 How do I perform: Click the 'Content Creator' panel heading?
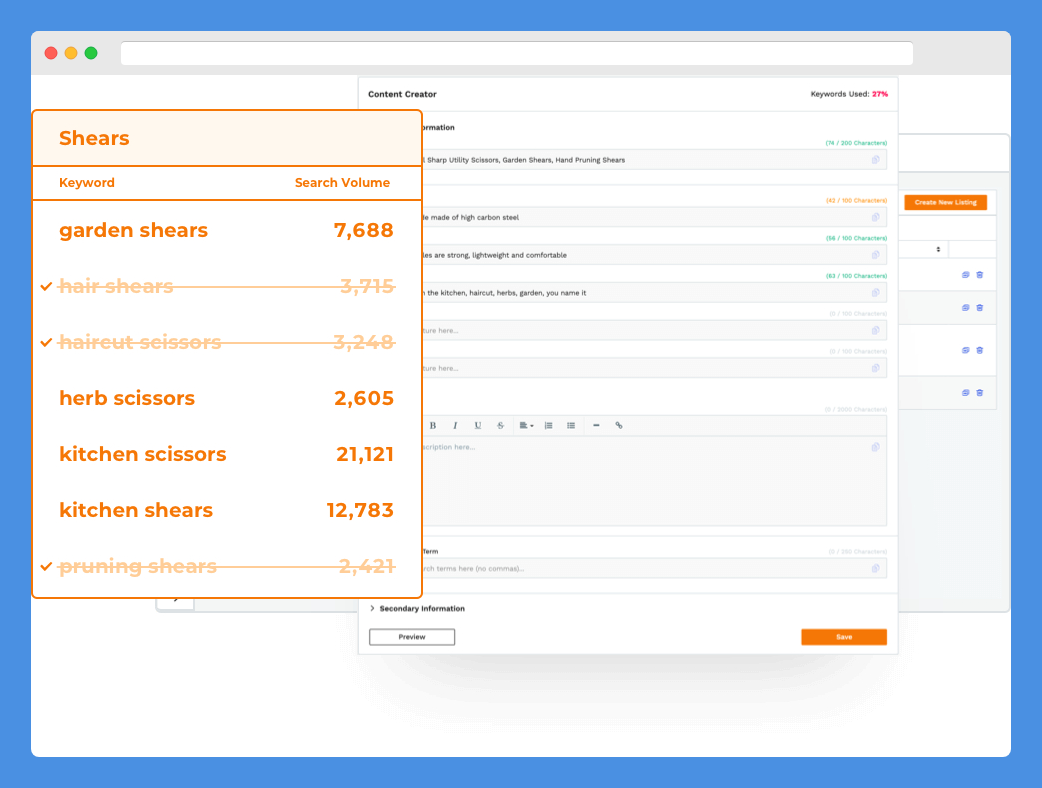click(402, 94)
